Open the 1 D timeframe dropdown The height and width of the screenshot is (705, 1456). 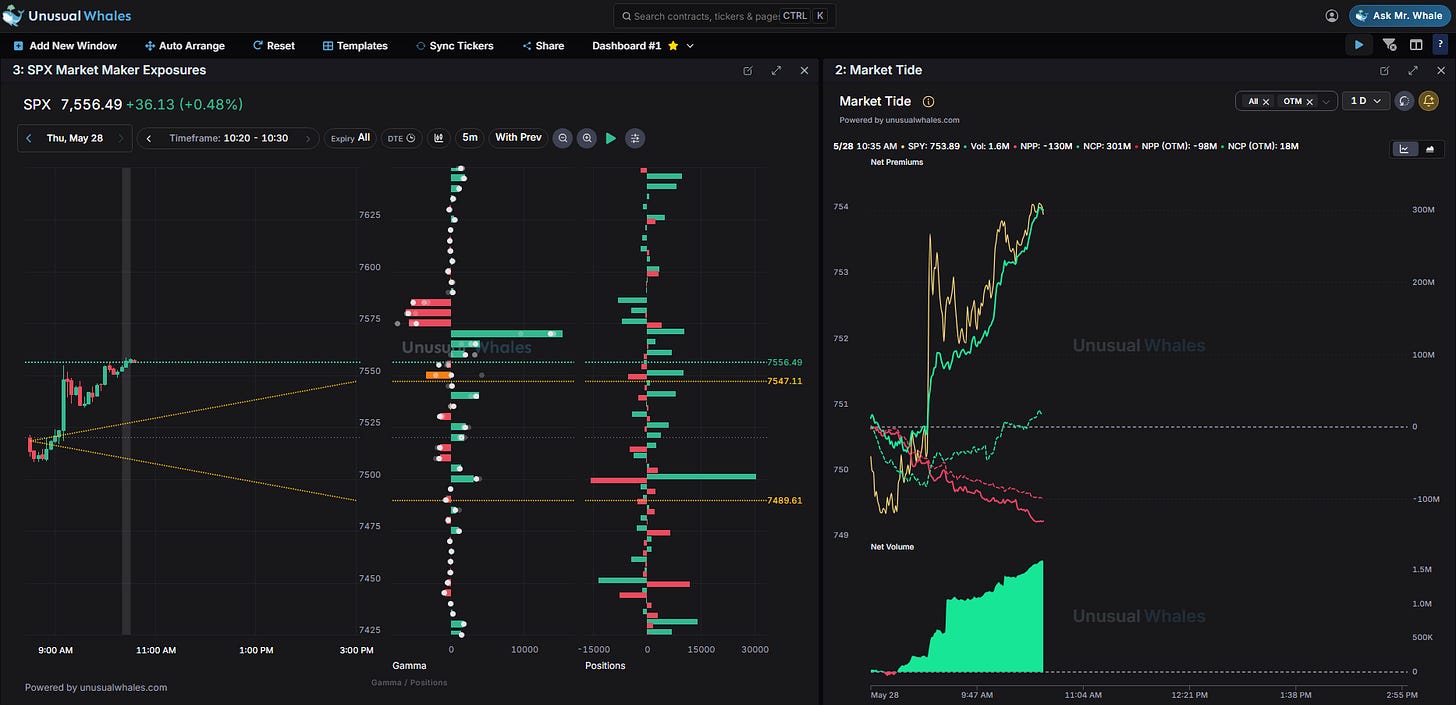point(1366,101)
